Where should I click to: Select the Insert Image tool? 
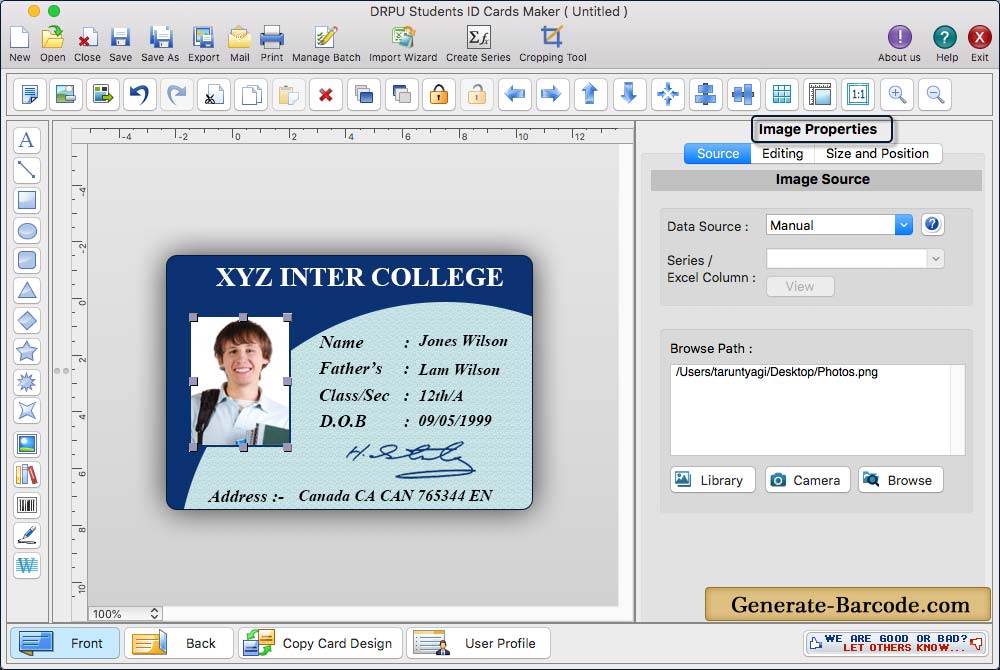[27, 444]
